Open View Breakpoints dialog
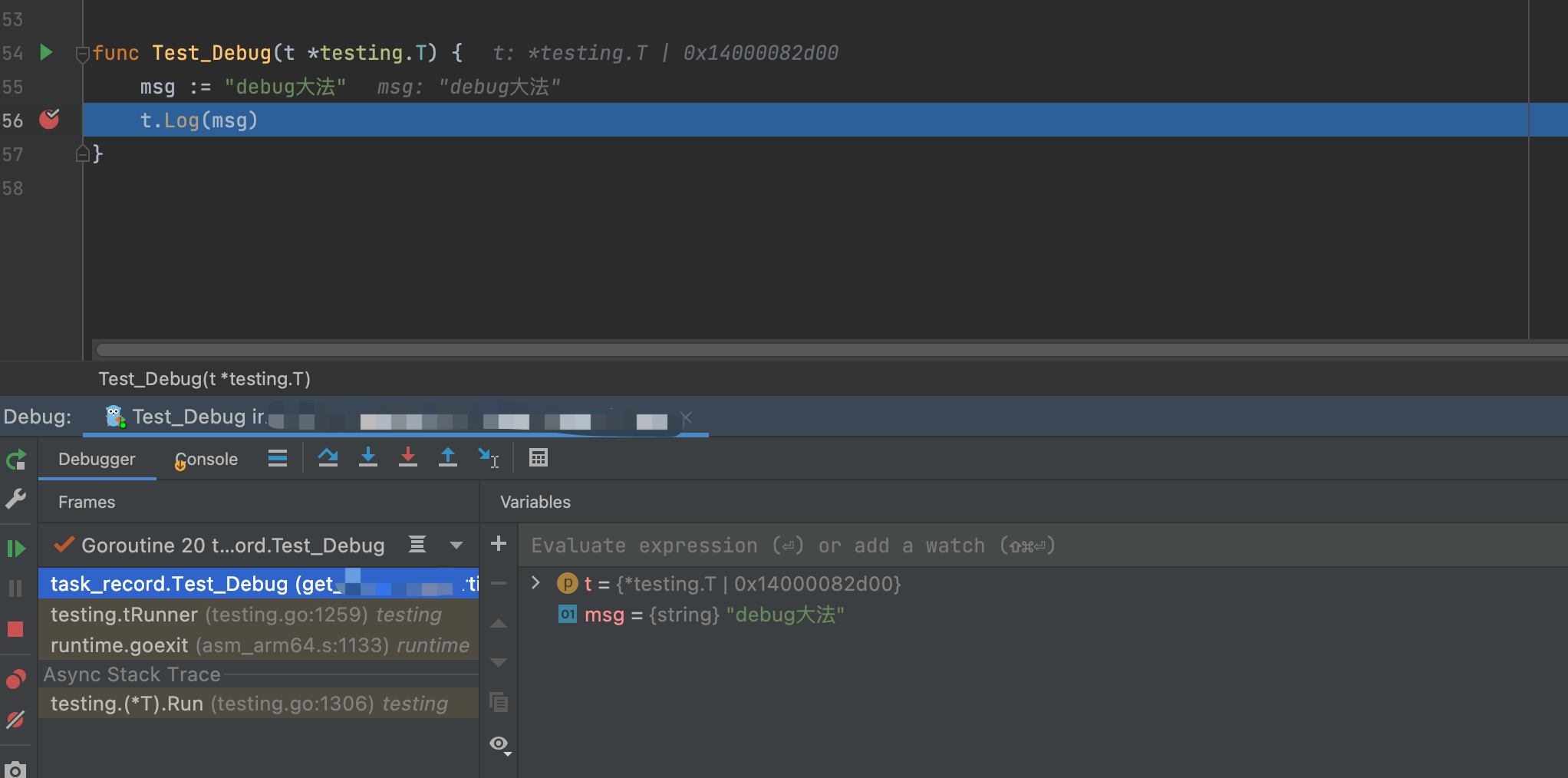This screenshot has width=1568, height=778. click(16, 679)
